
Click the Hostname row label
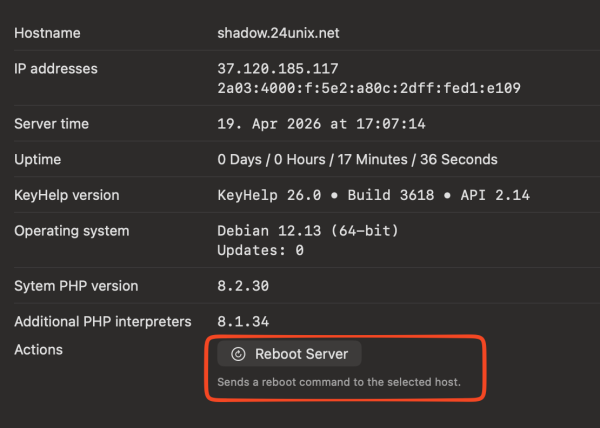tap(47, 33)
